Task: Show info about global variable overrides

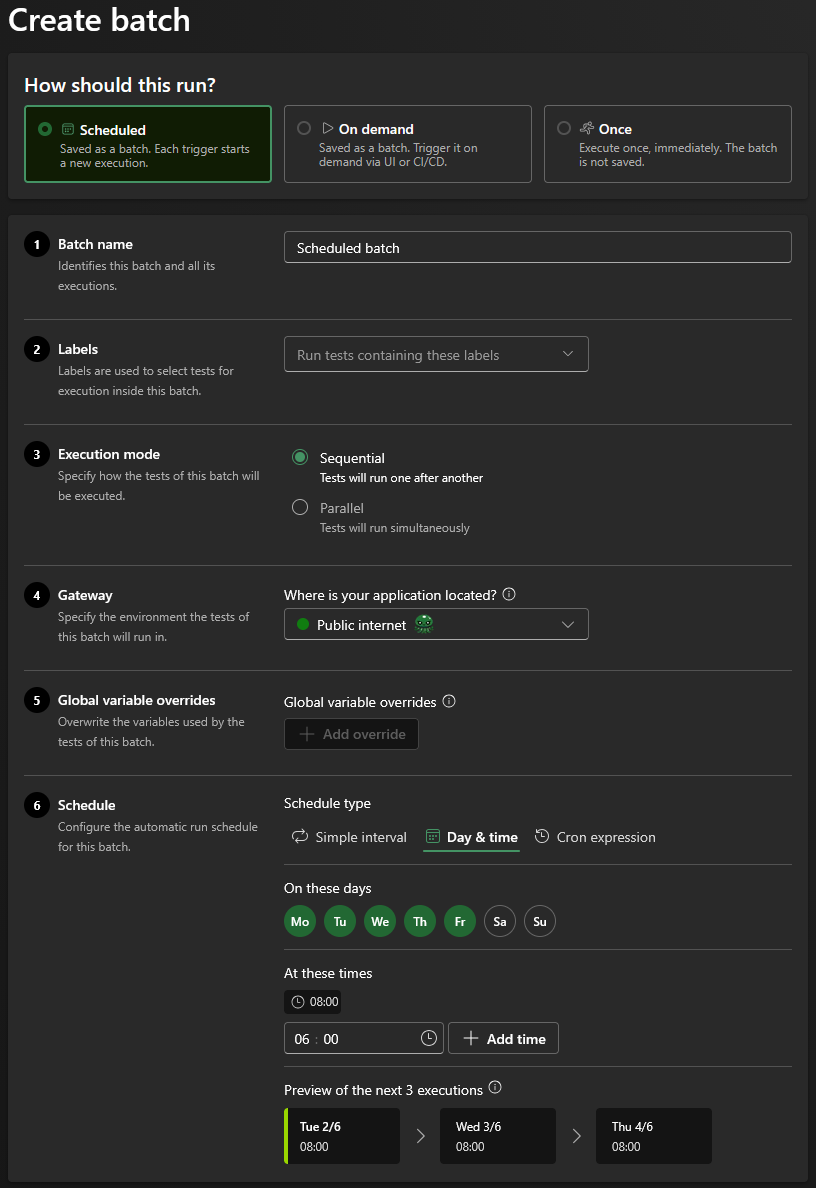Action: coord(449,701)
